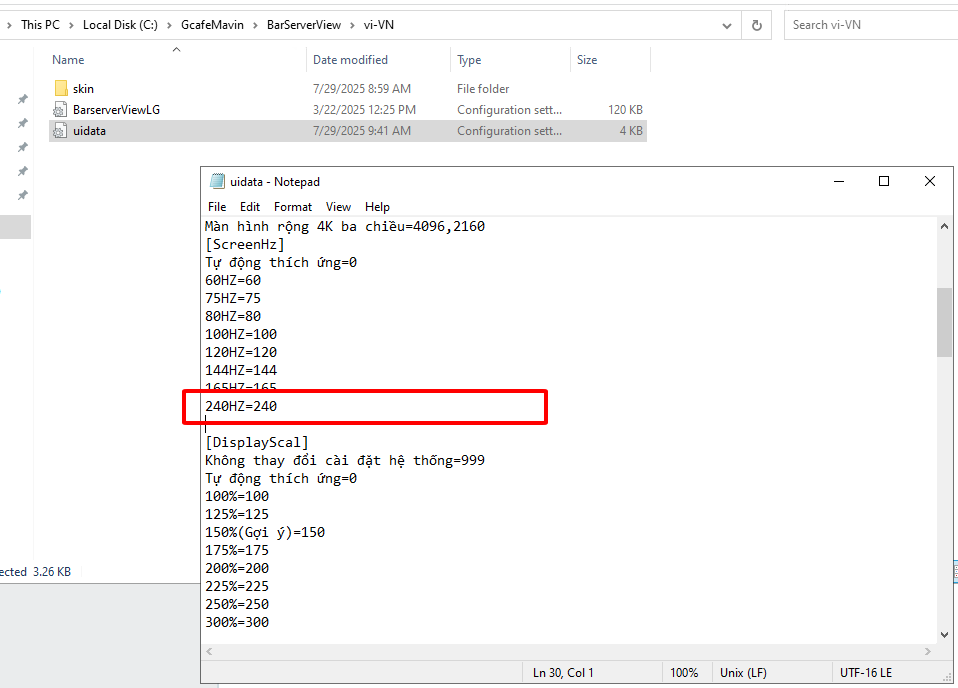This screenshot has height=688, width=958.
Task: Maximize the Notepad window
Action: (884, 181)
